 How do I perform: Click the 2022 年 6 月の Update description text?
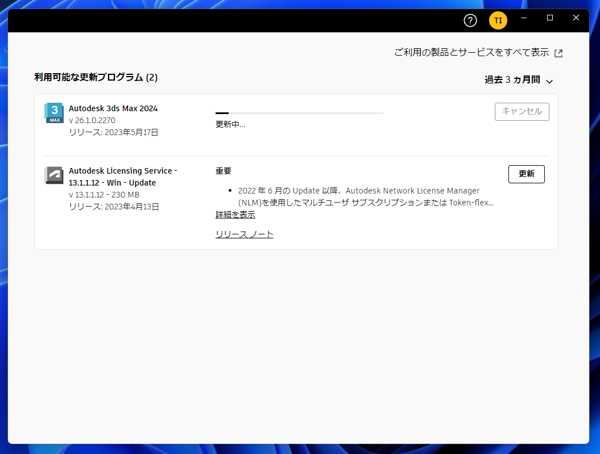(x=365, y=196)
